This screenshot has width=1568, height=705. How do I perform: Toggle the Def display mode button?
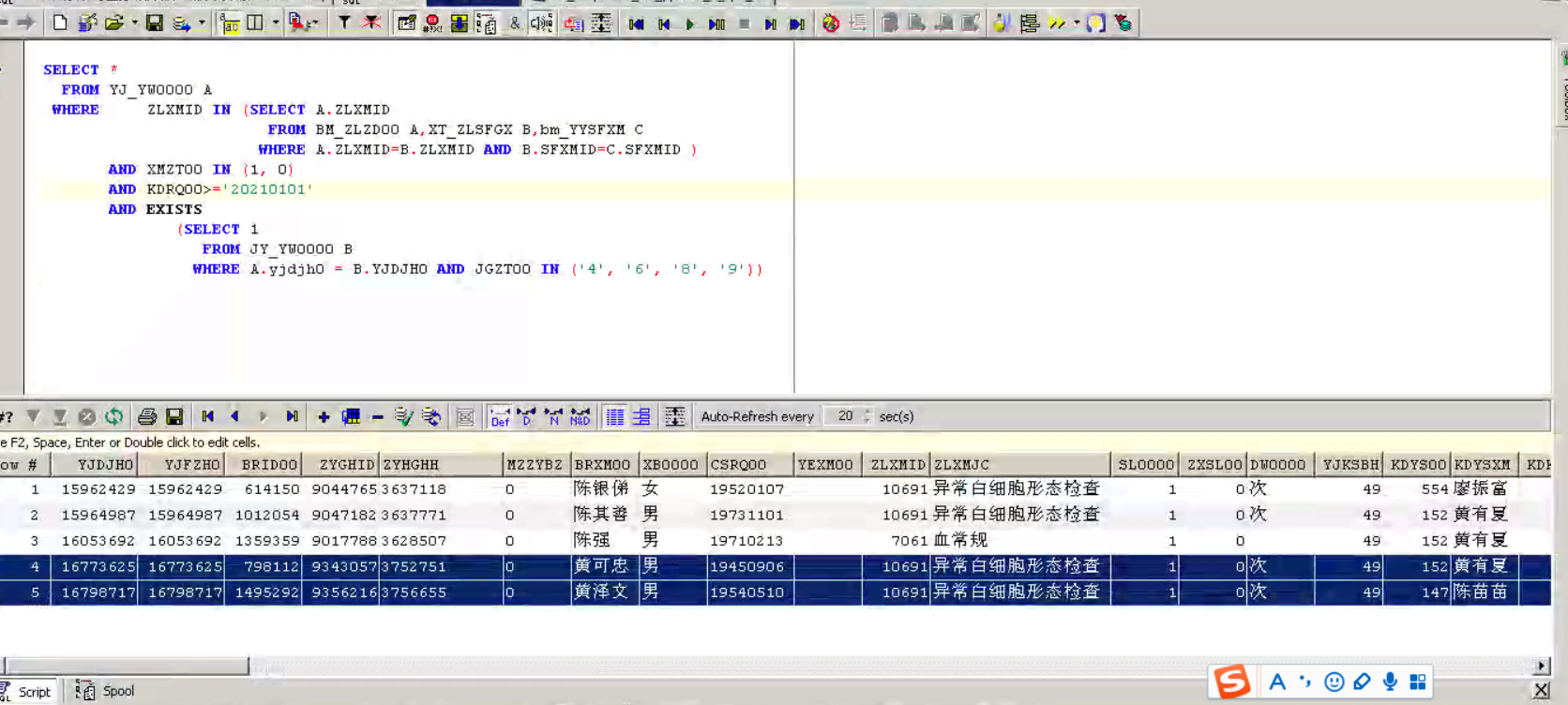500,416
